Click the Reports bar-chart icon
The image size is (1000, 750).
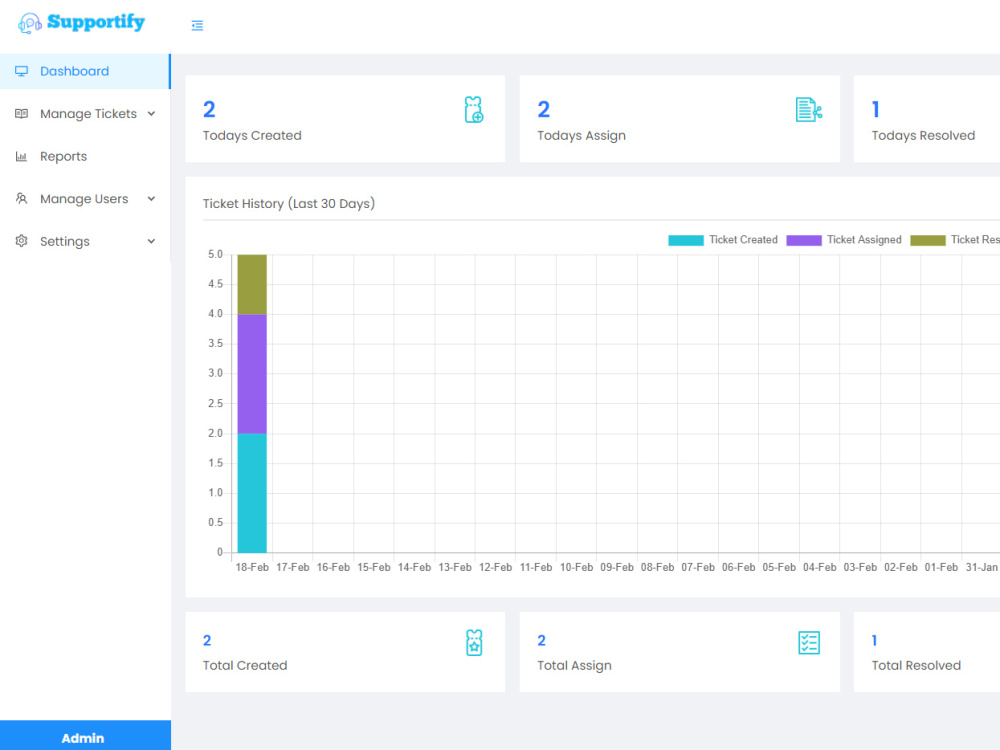pyautogui.click(x=21, y=156)
